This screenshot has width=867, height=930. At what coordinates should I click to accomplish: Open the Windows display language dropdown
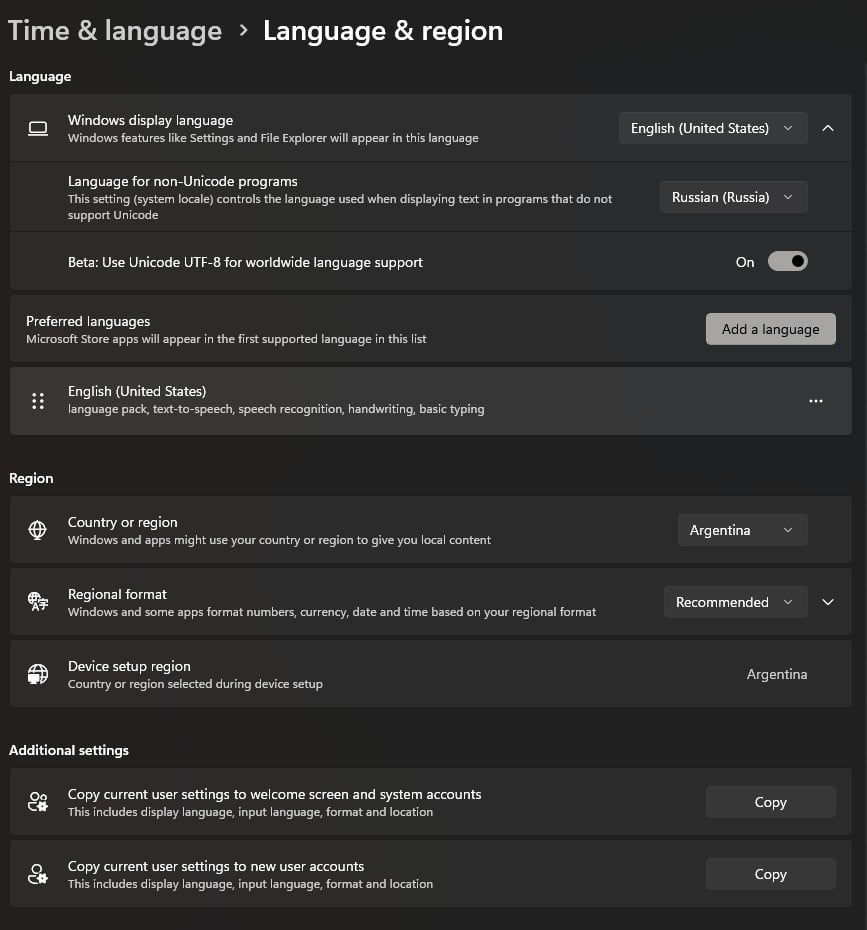712,128
